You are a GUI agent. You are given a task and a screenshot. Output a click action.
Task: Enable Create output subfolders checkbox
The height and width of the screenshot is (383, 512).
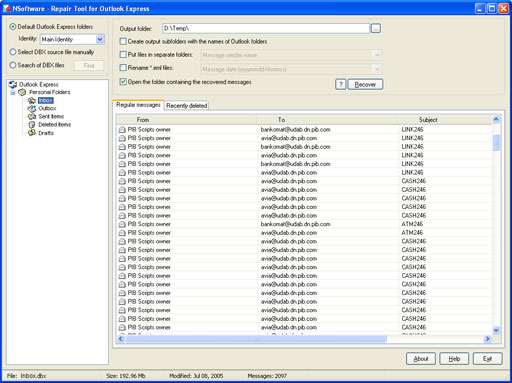tap(123, 41)
